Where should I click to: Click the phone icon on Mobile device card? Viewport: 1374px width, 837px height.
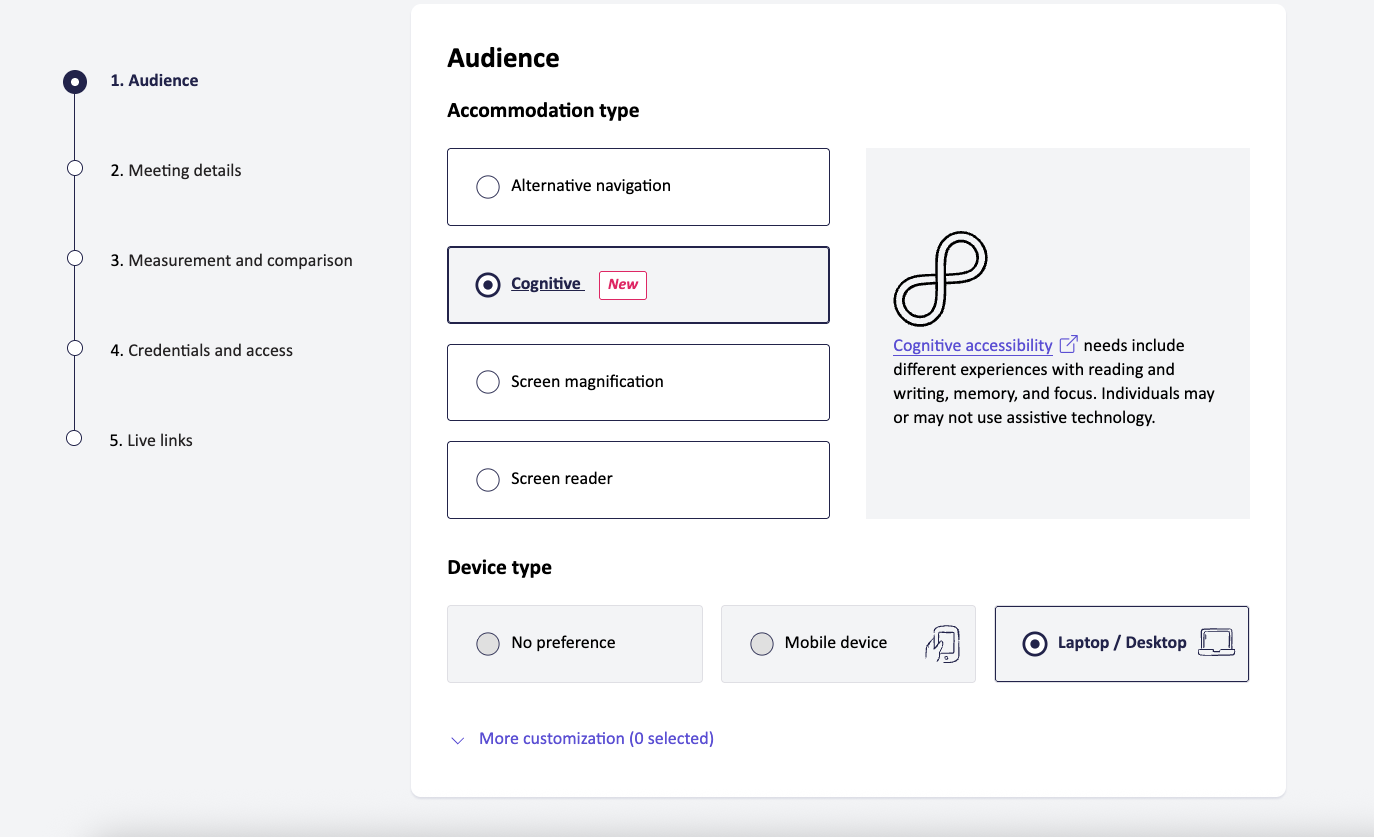click(941, 644)
